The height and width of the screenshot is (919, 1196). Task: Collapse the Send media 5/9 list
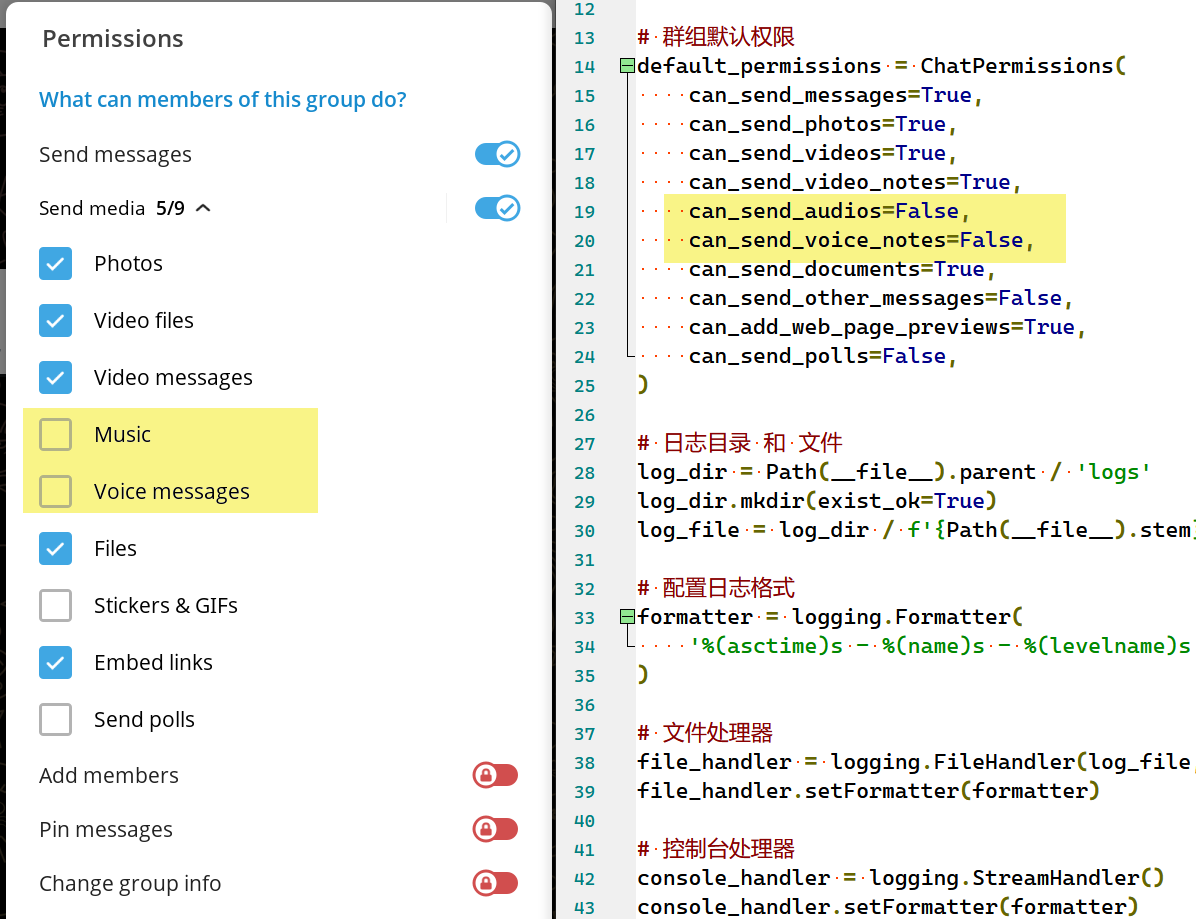(x=203, y=208)
